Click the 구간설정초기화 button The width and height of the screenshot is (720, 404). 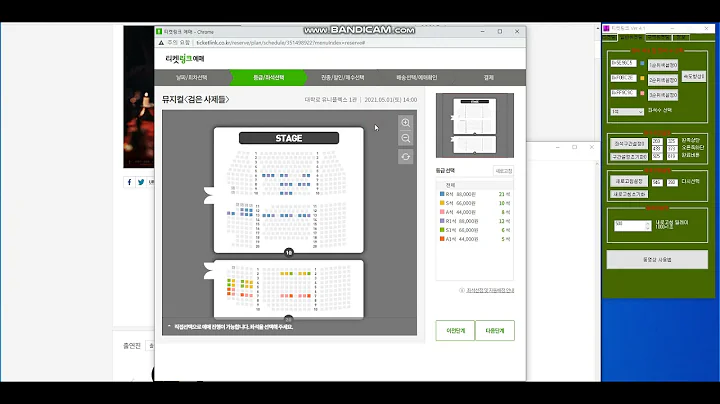click(x=629, y=157)
